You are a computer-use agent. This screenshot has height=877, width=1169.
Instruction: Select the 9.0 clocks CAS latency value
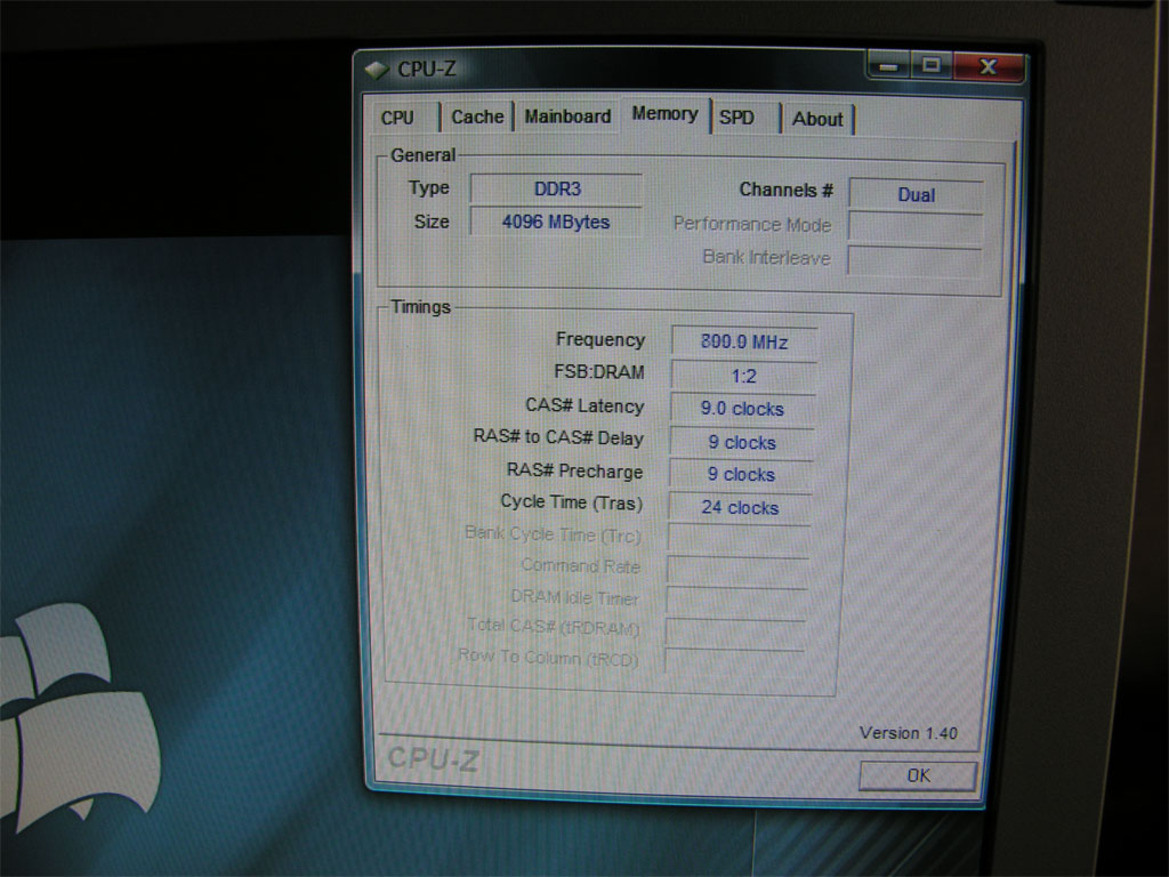click(742, 409)
